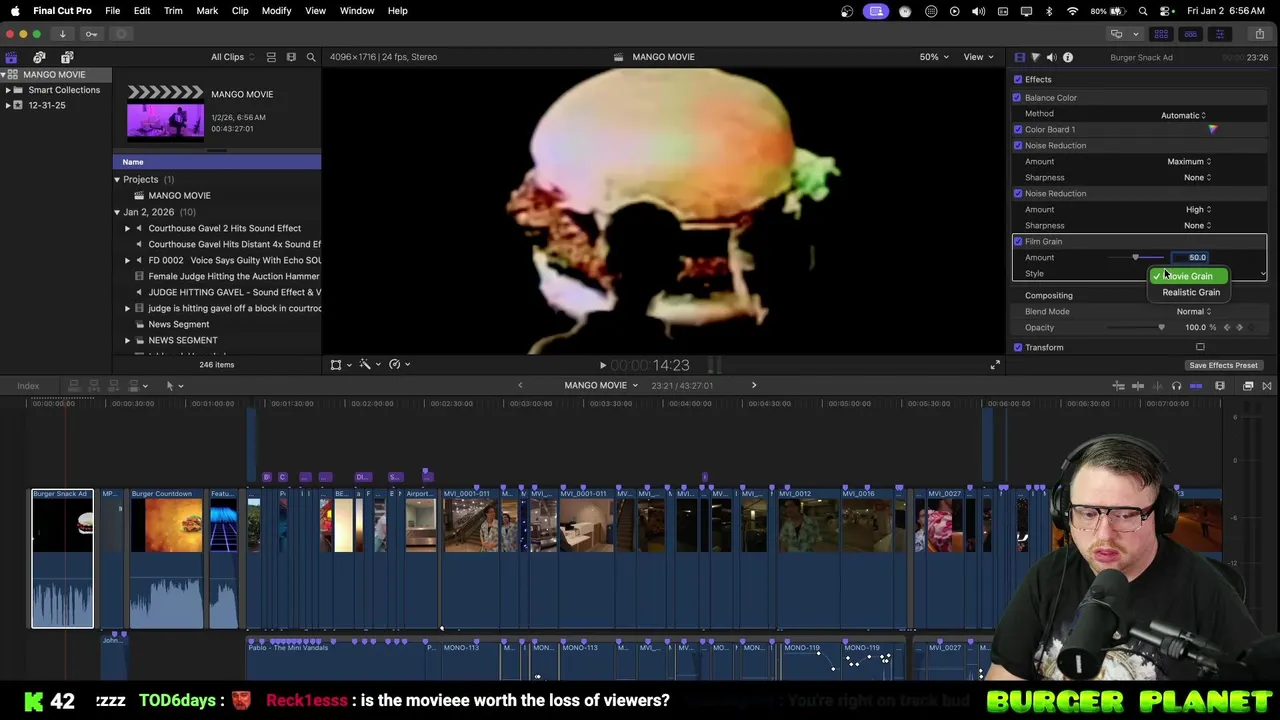This screenshot has width=1280, height=720.
Task: Expand the Smart Collections folder
Action: pyautogui.click(x=8, y=90)
